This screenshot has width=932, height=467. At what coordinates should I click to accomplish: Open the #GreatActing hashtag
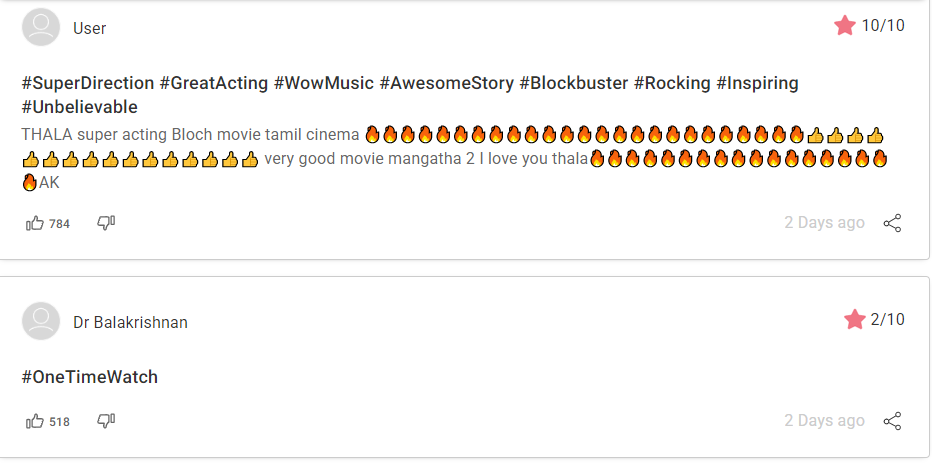point(214,83)
